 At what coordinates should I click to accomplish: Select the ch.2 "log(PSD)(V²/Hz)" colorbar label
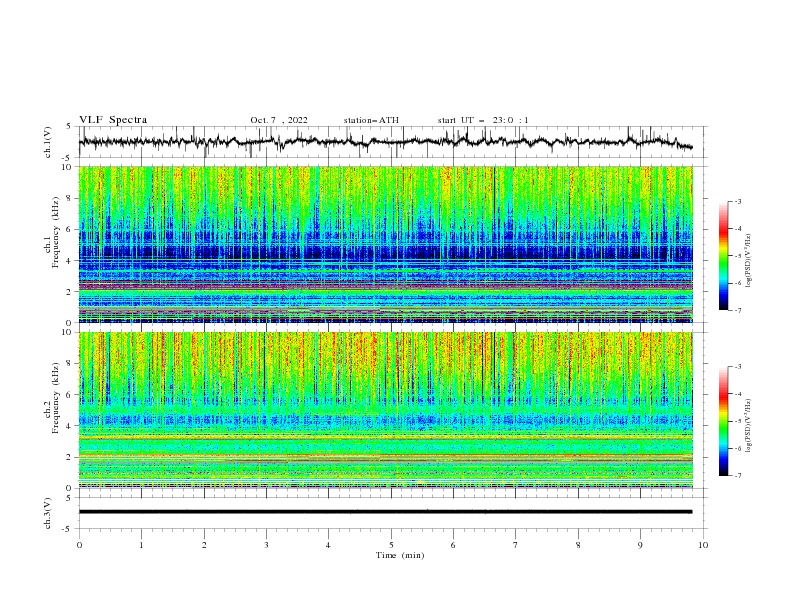(x=749, y=425)
